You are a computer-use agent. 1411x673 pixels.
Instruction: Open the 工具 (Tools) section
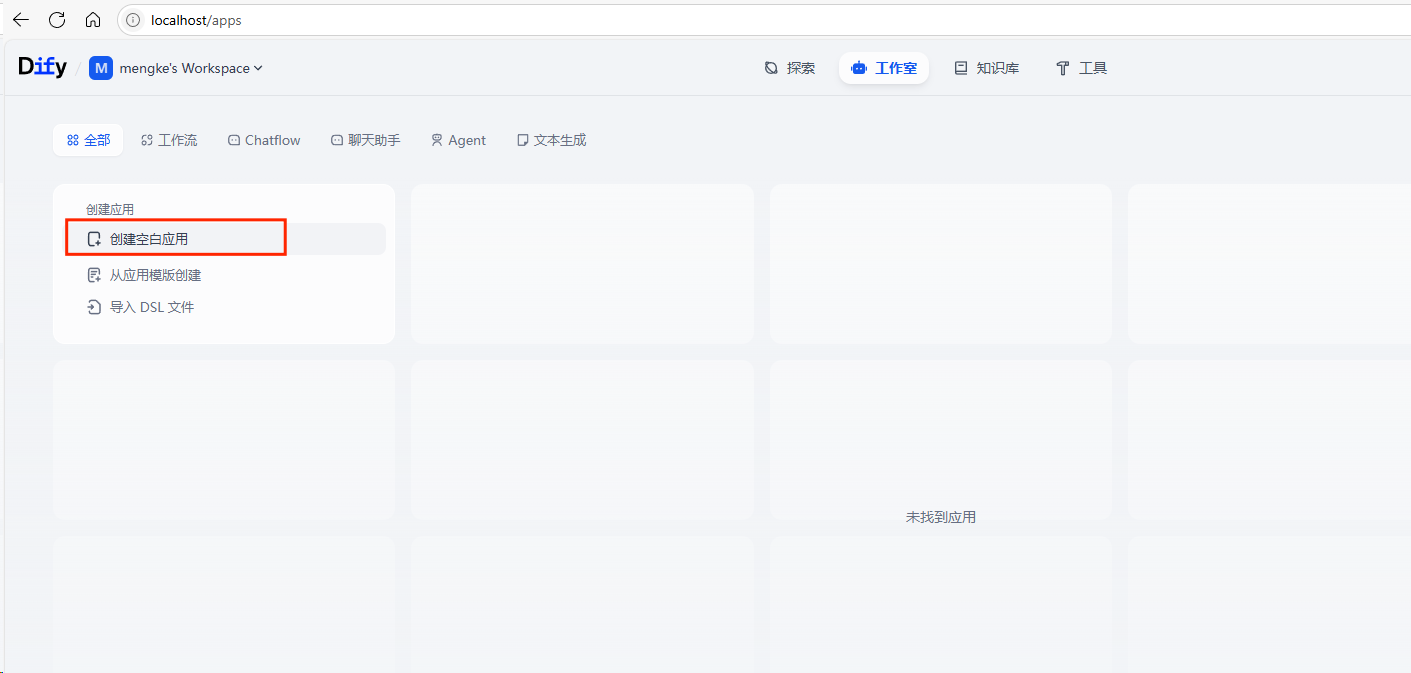click(x=1081, y=68)
